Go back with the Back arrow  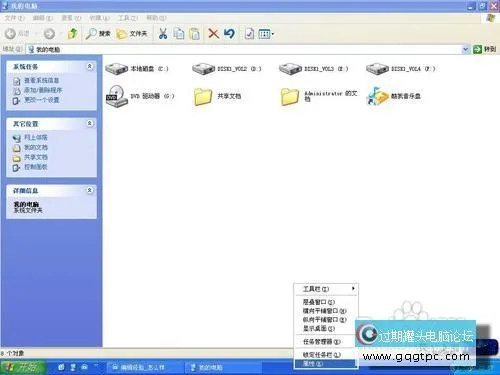[x=17, y=34]
